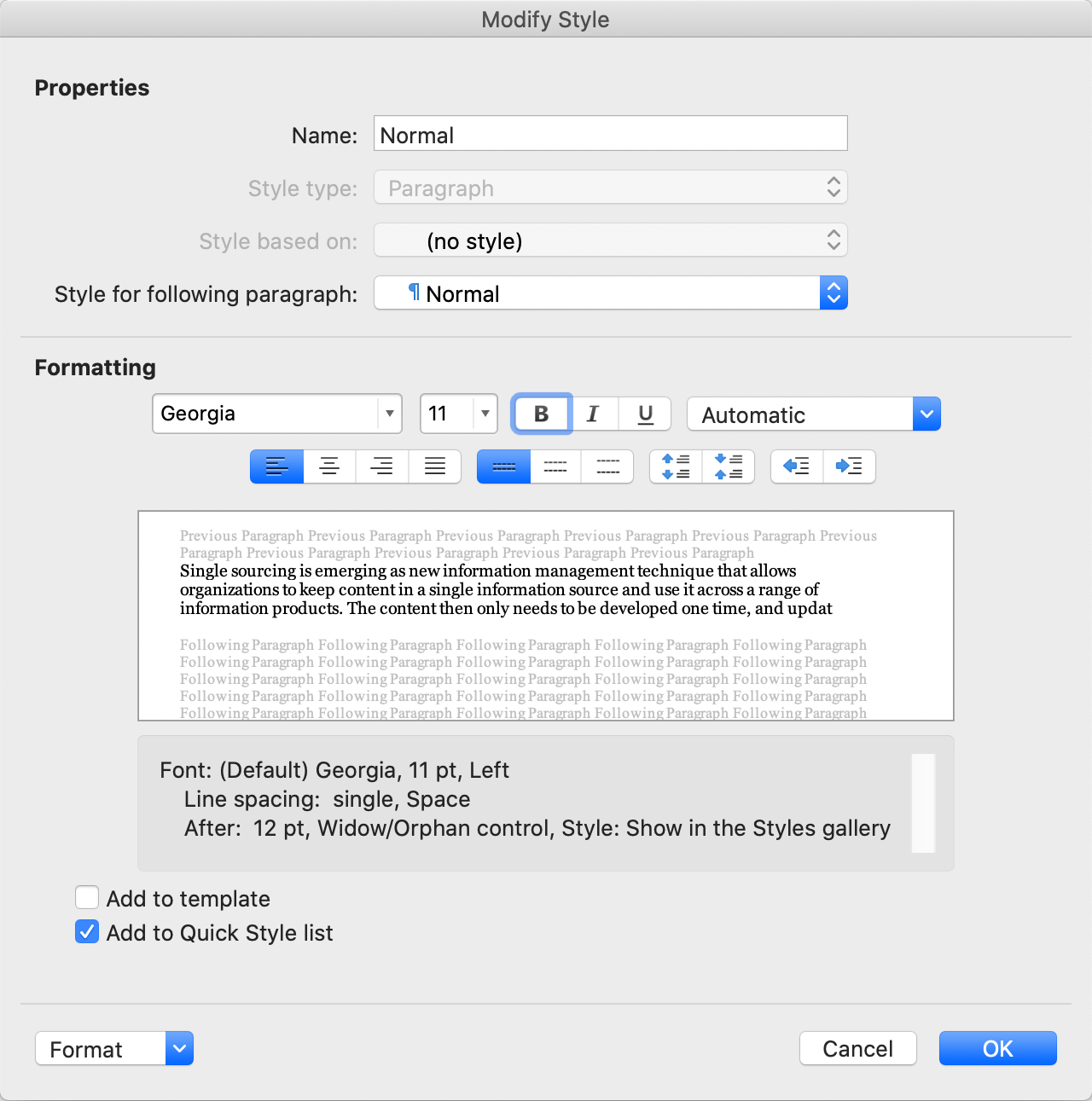Increase paragraph spacing
This screenshot has width=1092, height=1101.
coord(676,466)
